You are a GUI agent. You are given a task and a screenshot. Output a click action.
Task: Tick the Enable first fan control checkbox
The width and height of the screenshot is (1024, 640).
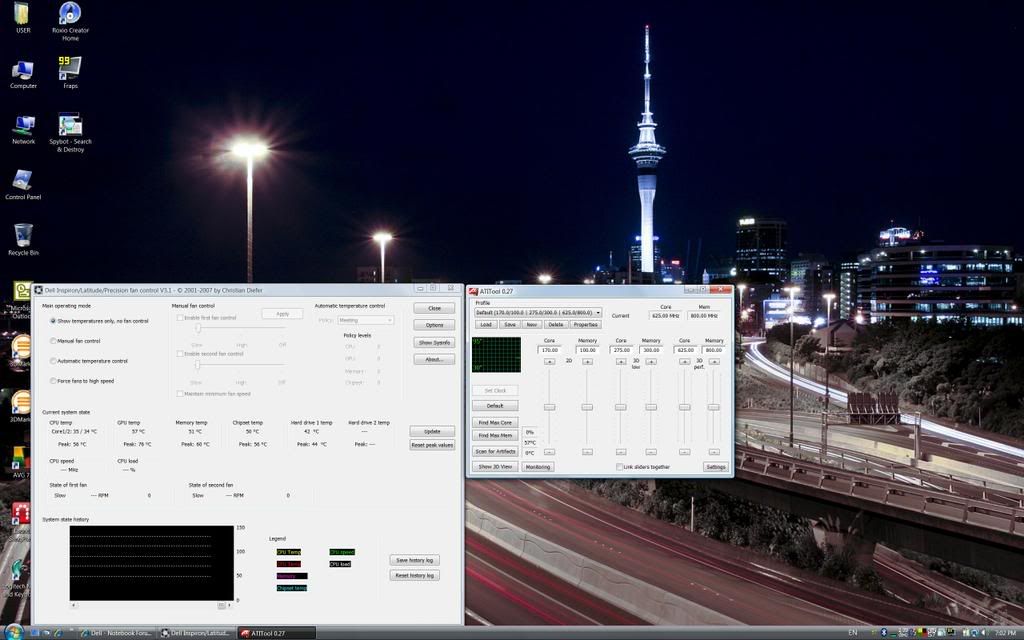click(180, 318)
